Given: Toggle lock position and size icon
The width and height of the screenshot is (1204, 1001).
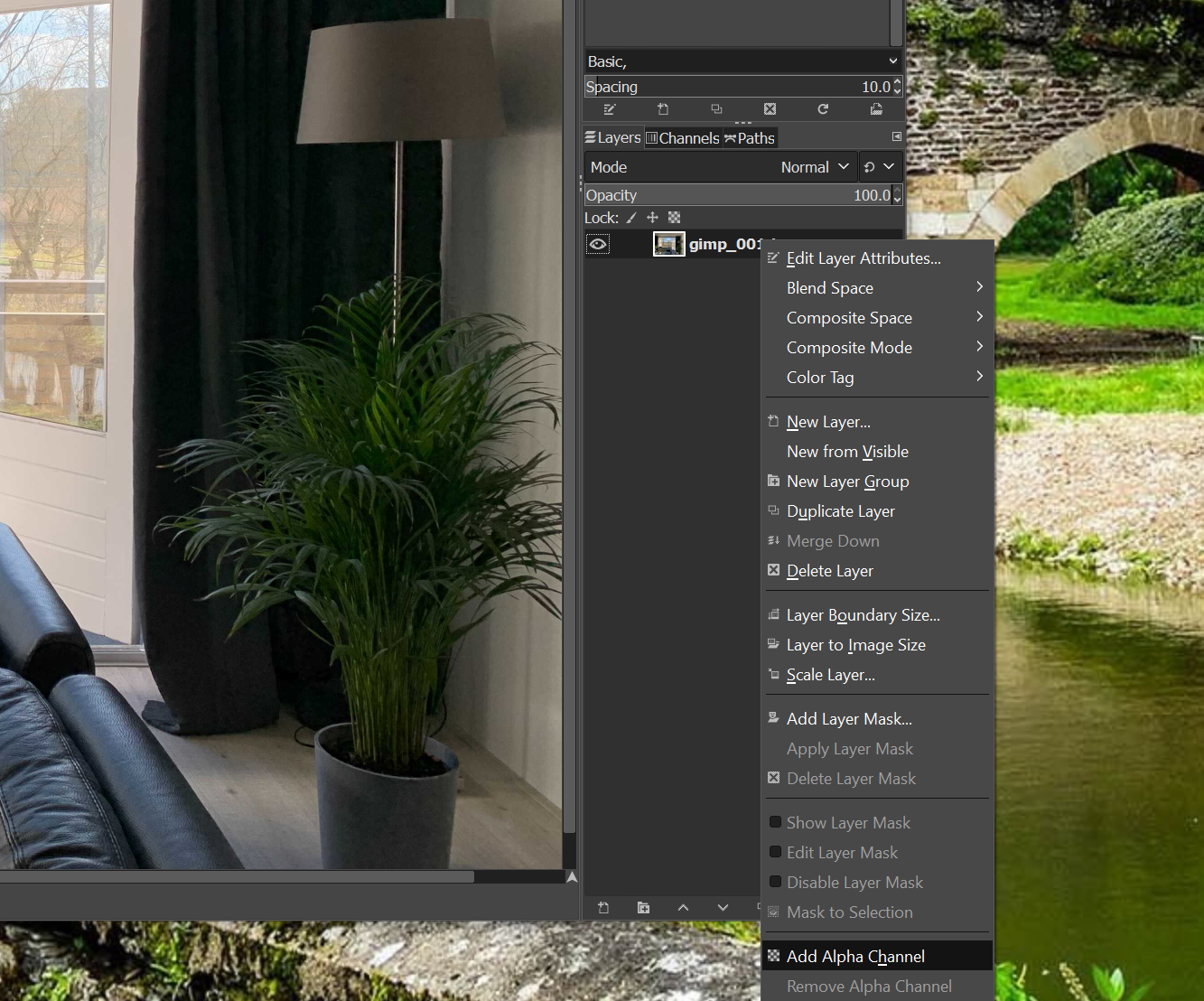Looking at the screenshot, I should (x=652, y=218).
